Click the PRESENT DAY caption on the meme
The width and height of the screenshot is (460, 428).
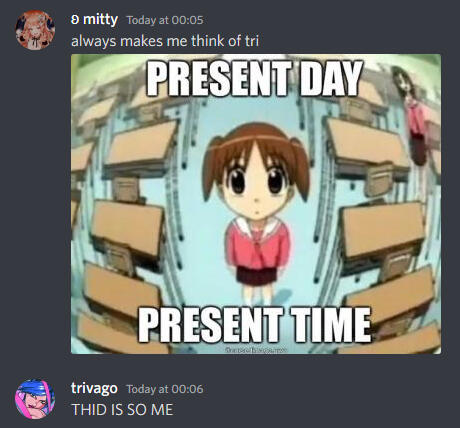click(255, 78)
